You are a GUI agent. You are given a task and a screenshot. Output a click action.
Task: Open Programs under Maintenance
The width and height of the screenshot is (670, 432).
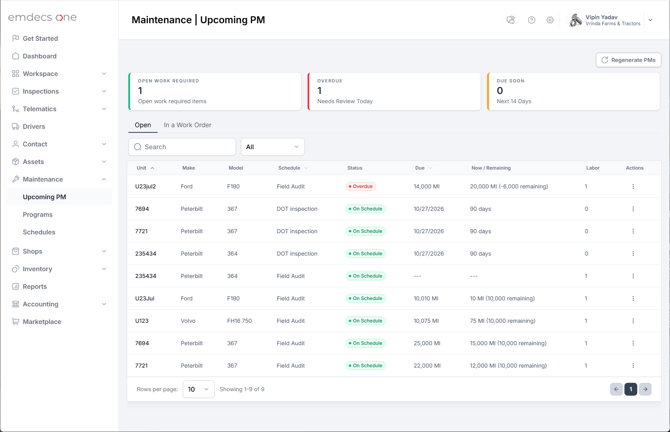pyautogui.click(x=38, y=215)
